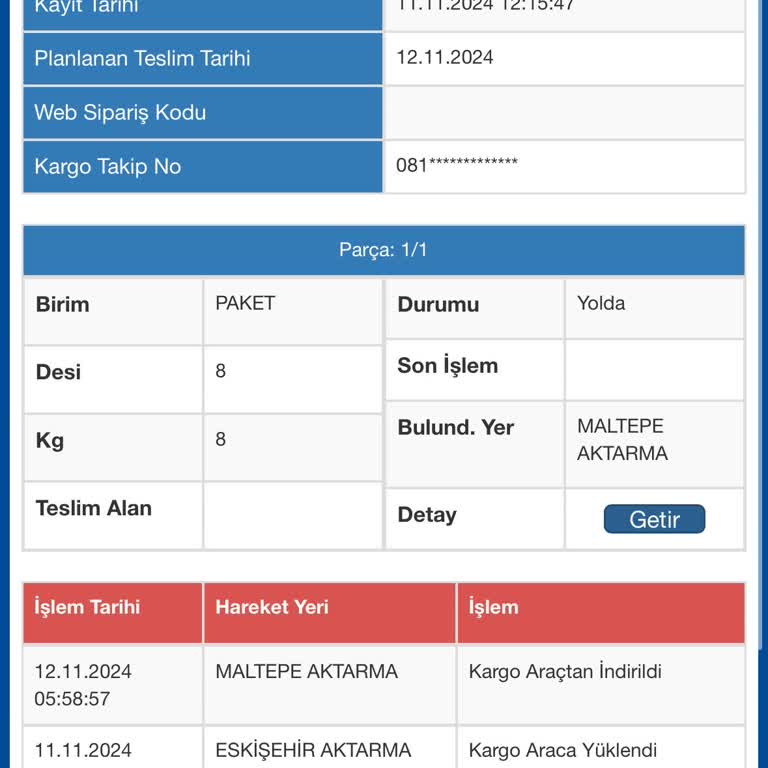Select Kargo Araca Yüklendi entry

click(x=562, y=750)
